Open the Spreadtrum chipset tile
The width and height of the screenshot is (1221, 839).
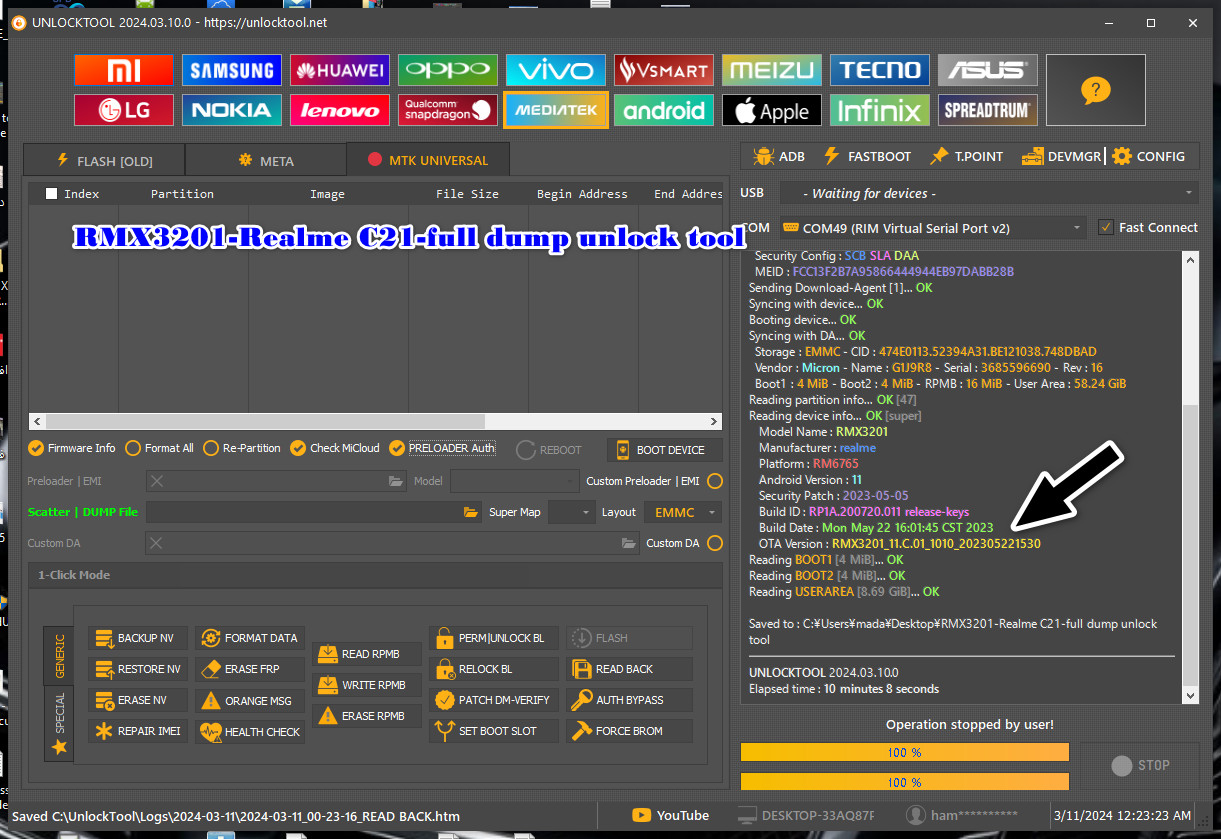988,110
